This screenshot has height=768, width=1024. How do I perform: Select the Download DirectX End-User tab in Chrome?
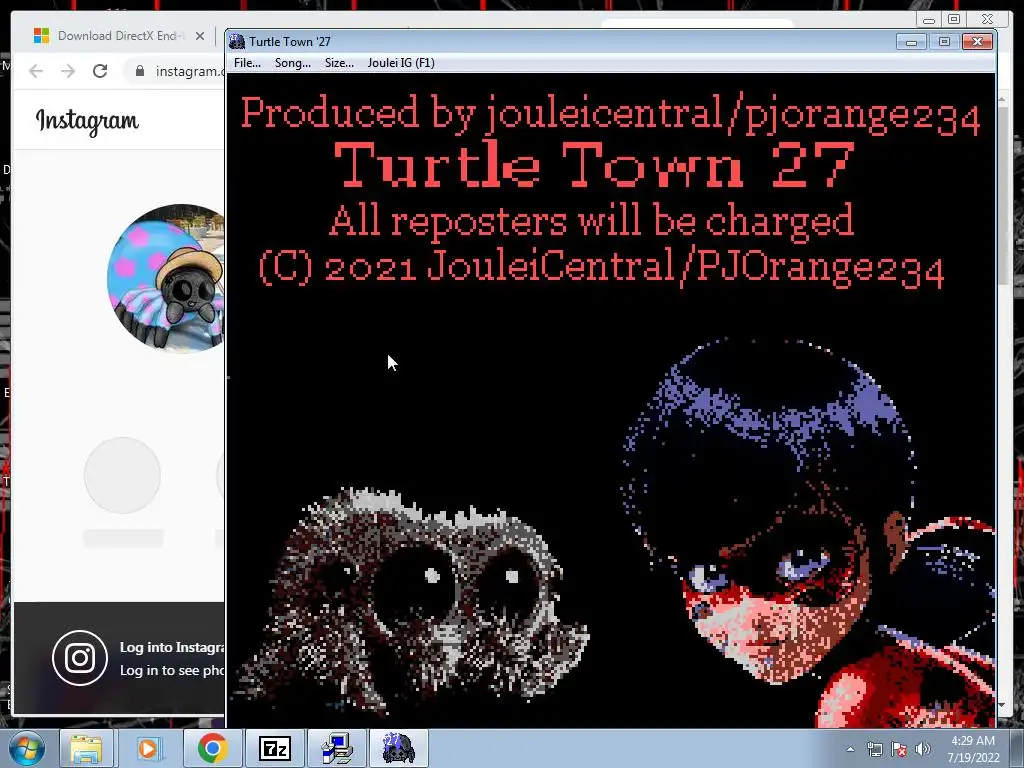118,36
